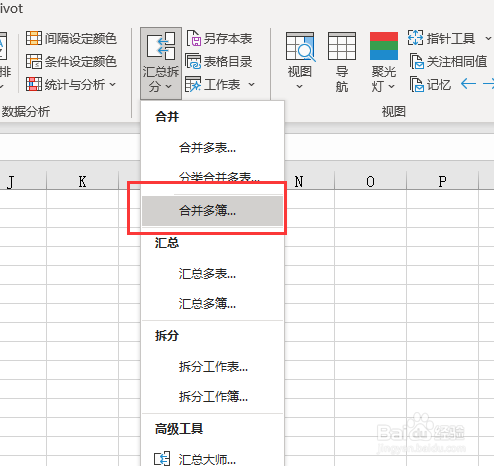The width and height of the screenshot is (494, 466).
Task: Open 汇总大师... from the menu
Action: 212,459
